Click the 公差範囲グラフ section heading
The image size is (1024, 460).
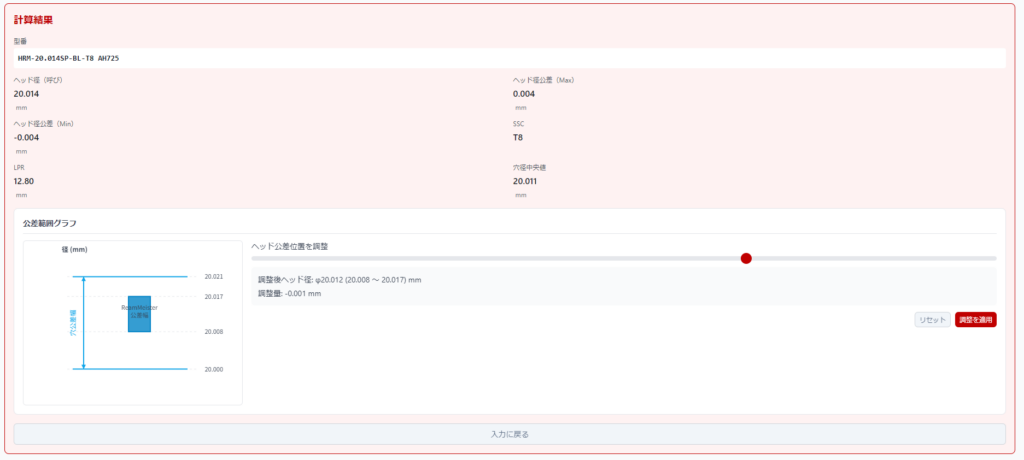49,223
